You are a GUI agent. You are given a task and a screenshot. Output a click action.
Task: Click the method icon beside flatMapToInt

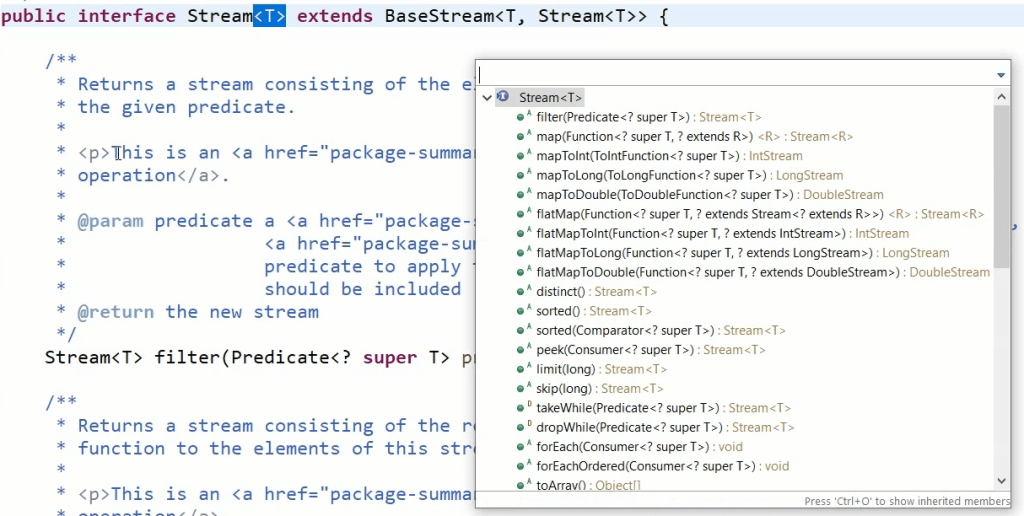click(x=524, y=233)
